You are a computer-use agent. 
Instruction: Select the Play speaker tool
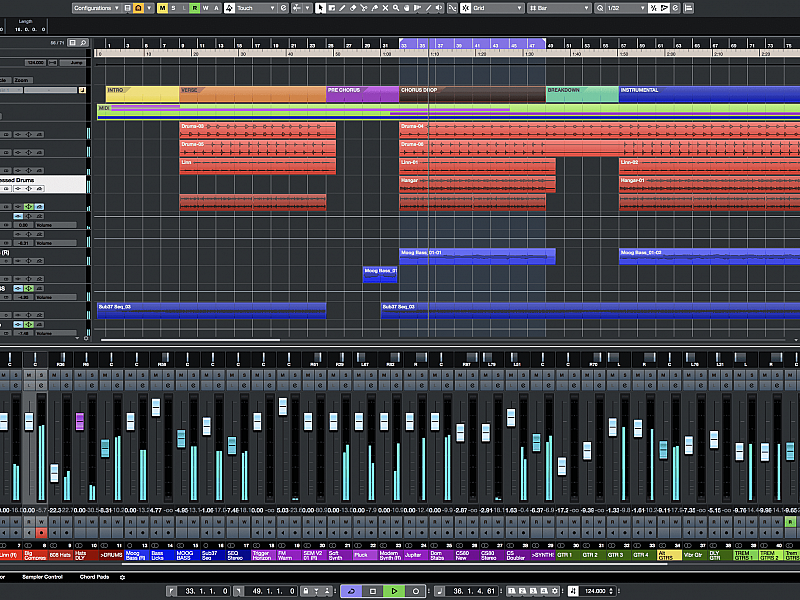(439, 8)
